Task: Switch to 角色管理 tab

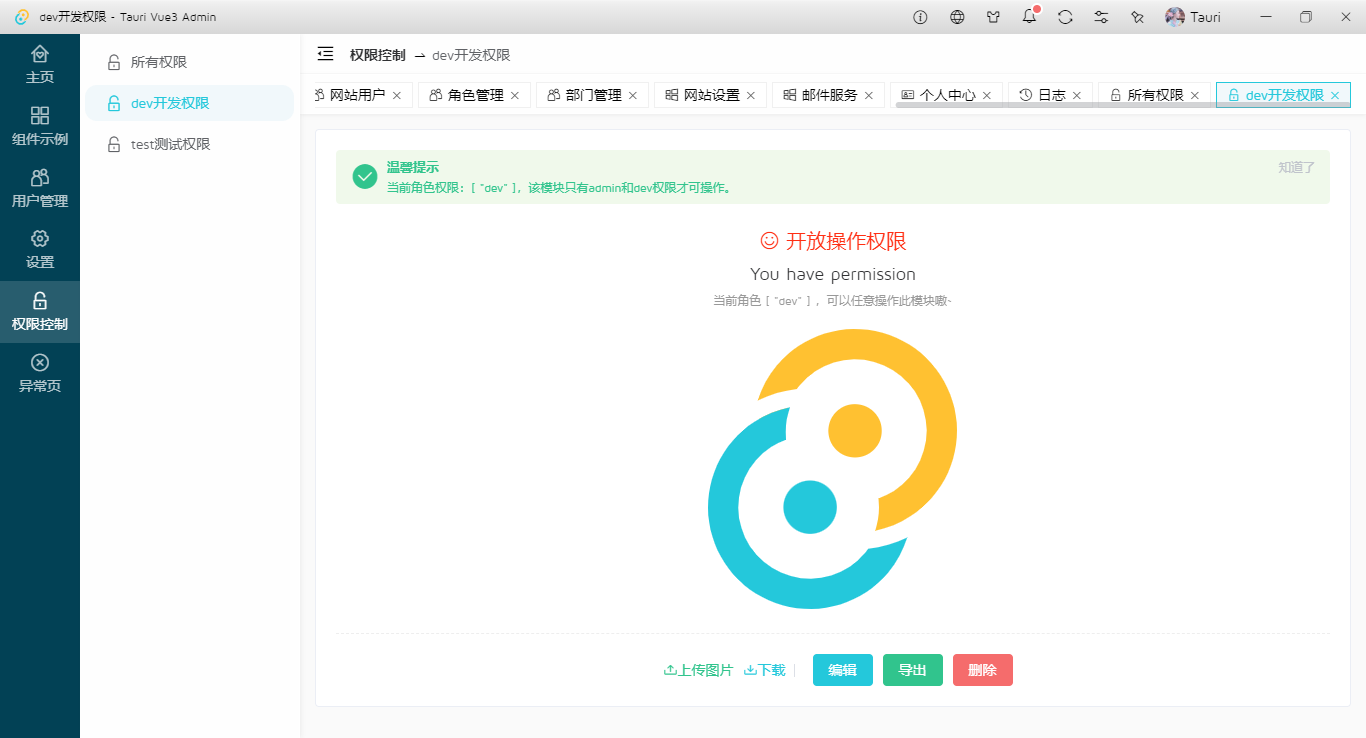Action: pos(476,95)
